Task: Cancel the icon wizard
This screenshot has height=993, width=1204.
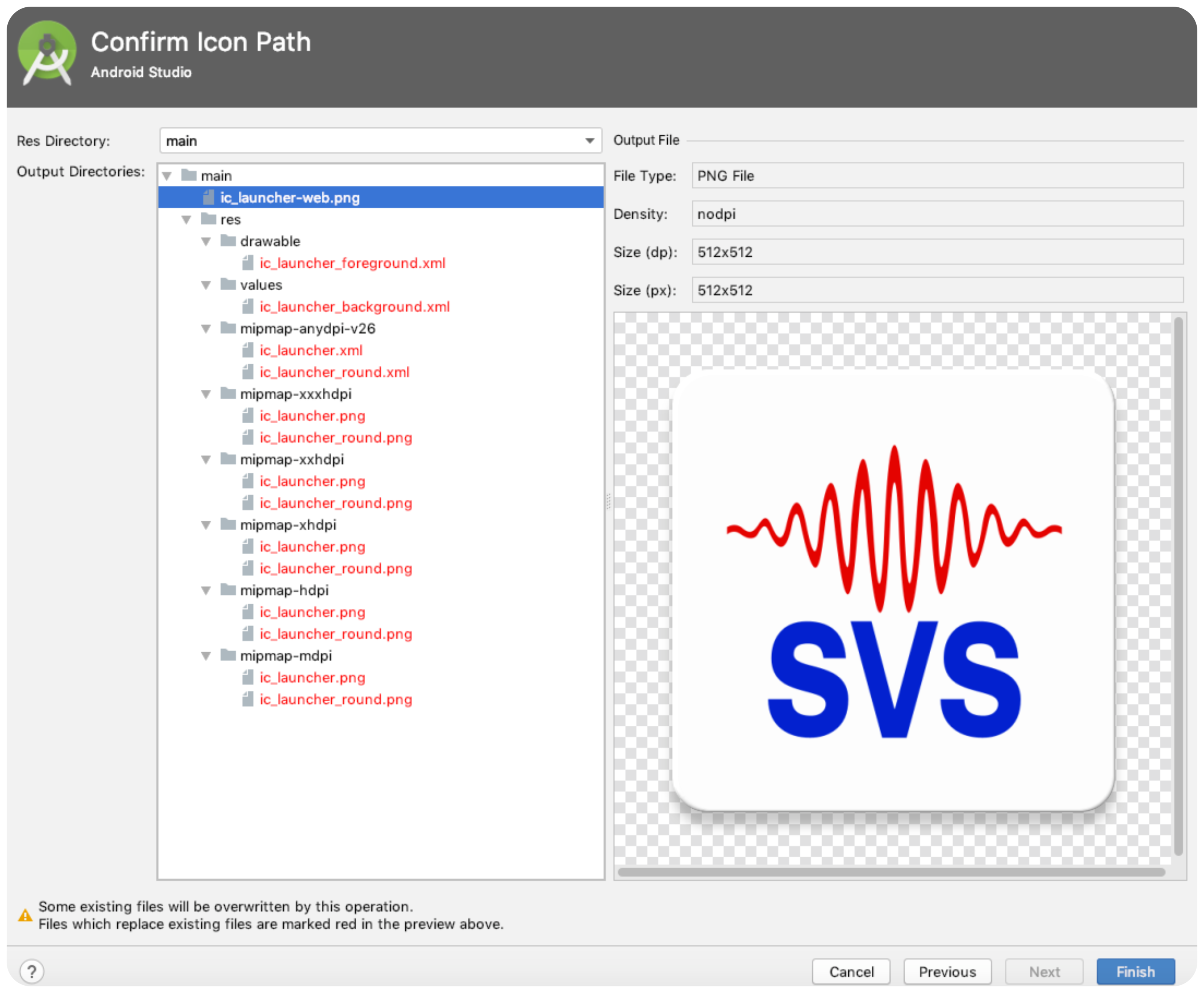Action: [x=851, y=971]
